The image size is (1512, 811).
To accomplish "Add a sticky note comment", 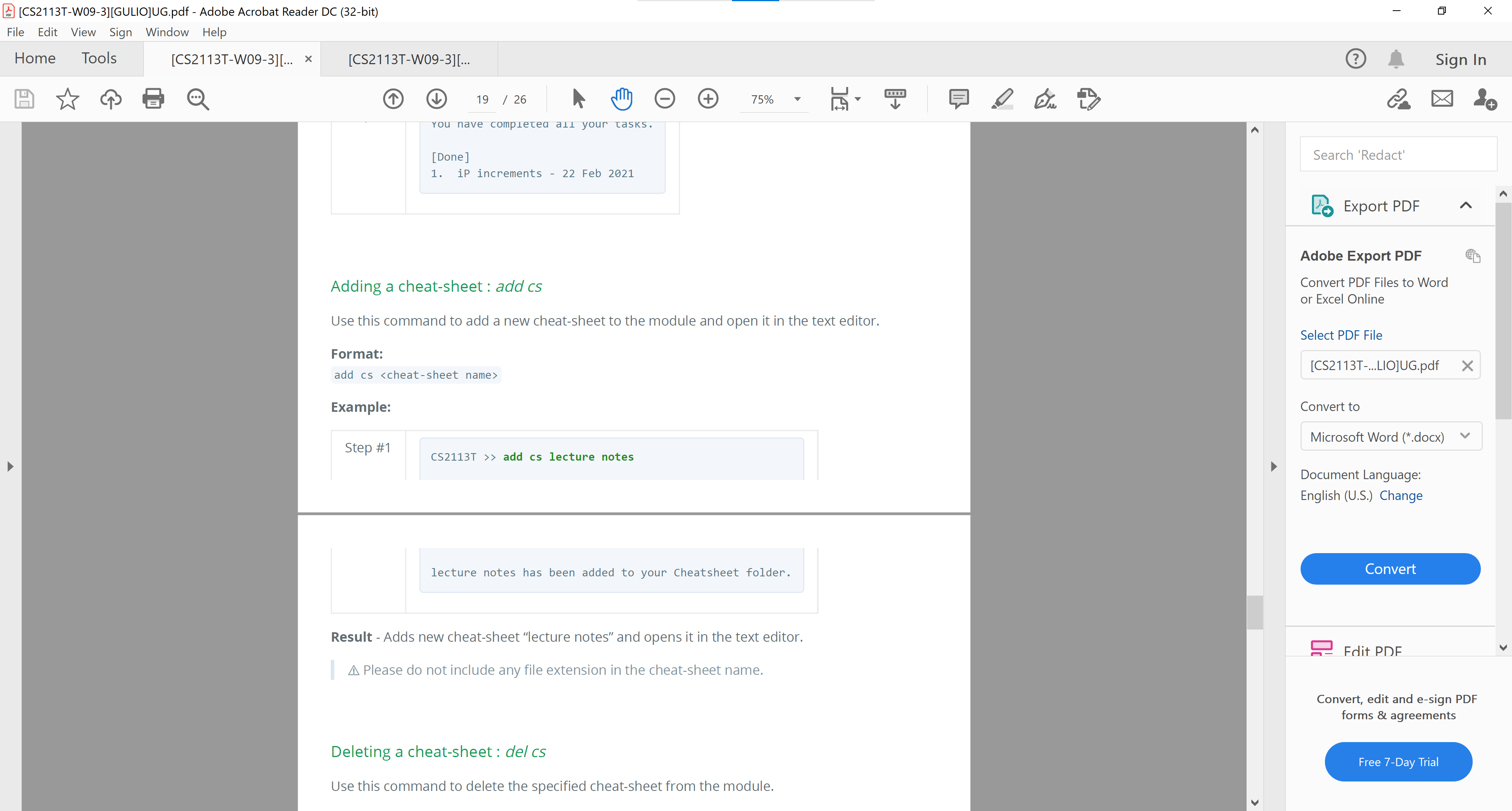I will click(958, 98).
